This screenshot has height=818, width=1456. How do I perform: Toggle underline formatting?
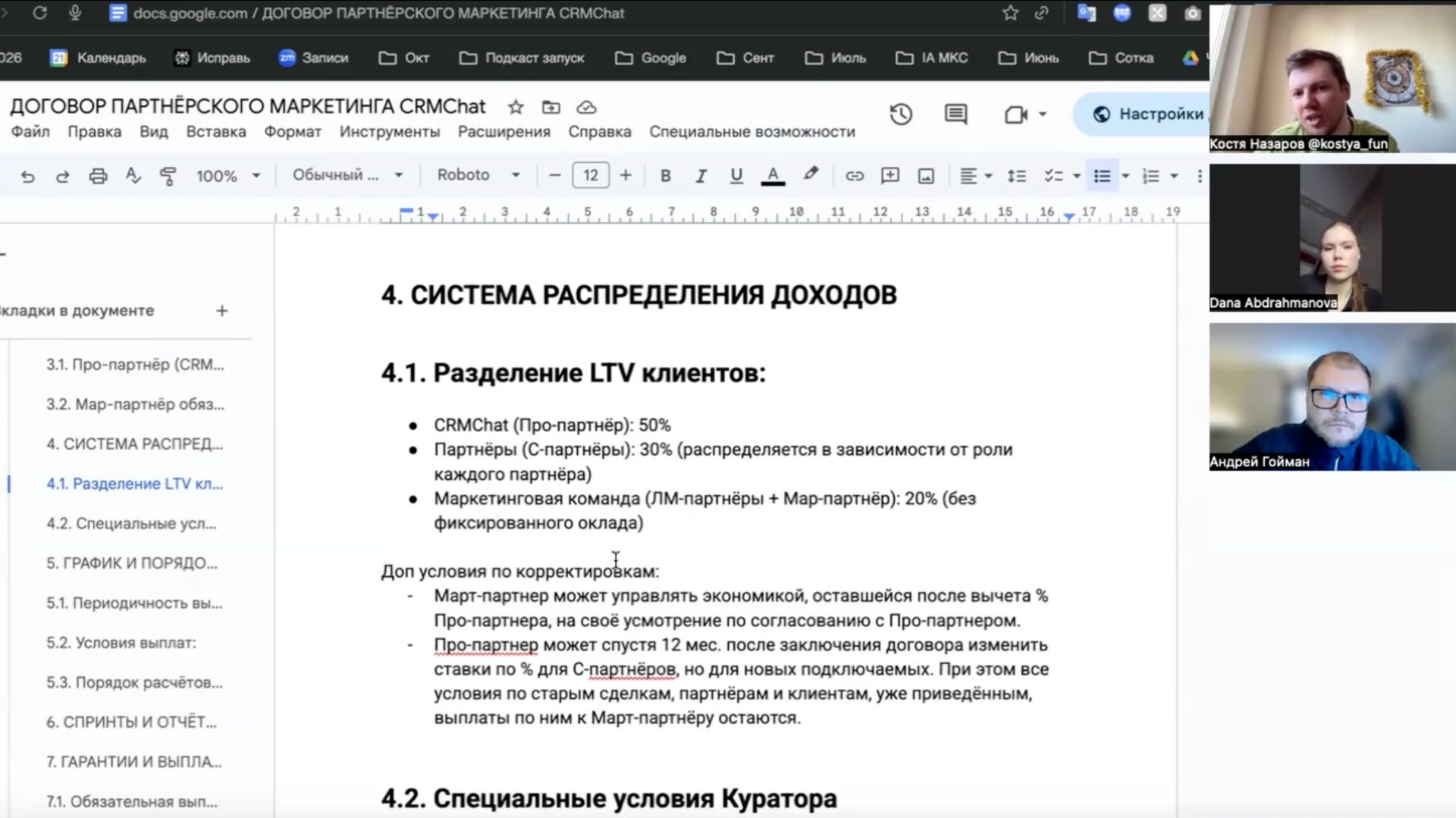coord(735,175)
